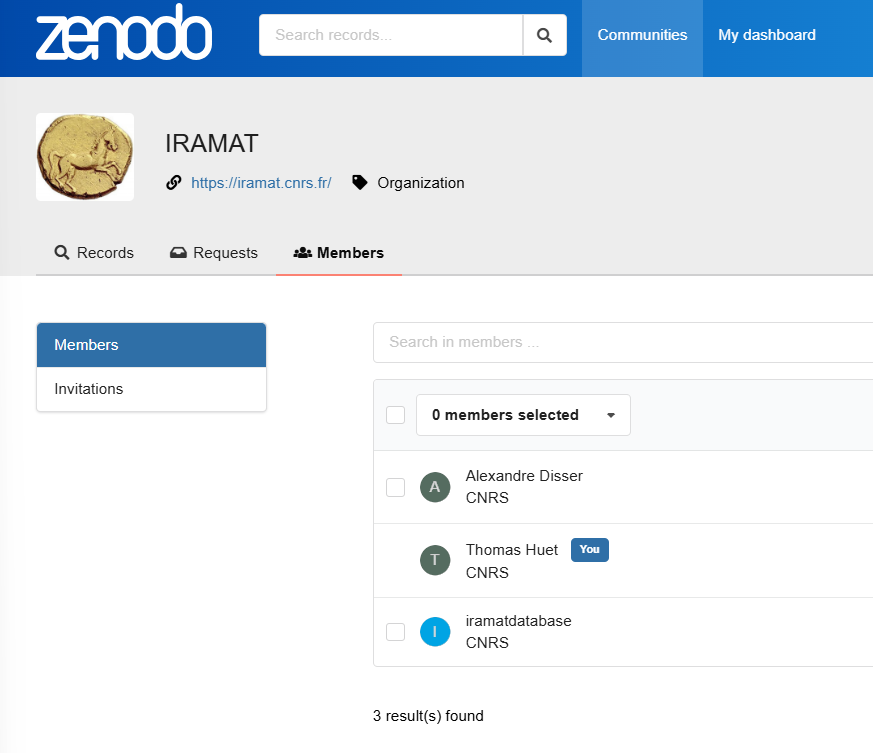Open Invitations in the side menu
This screenshot has width=873, height=753.
(x=151, y=389)
